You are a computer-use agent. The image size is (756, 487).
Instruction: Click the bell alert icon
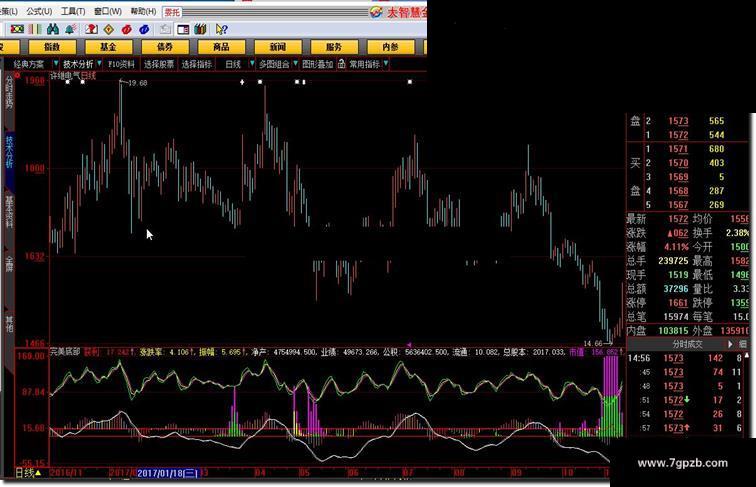click(x=70, y=29)
